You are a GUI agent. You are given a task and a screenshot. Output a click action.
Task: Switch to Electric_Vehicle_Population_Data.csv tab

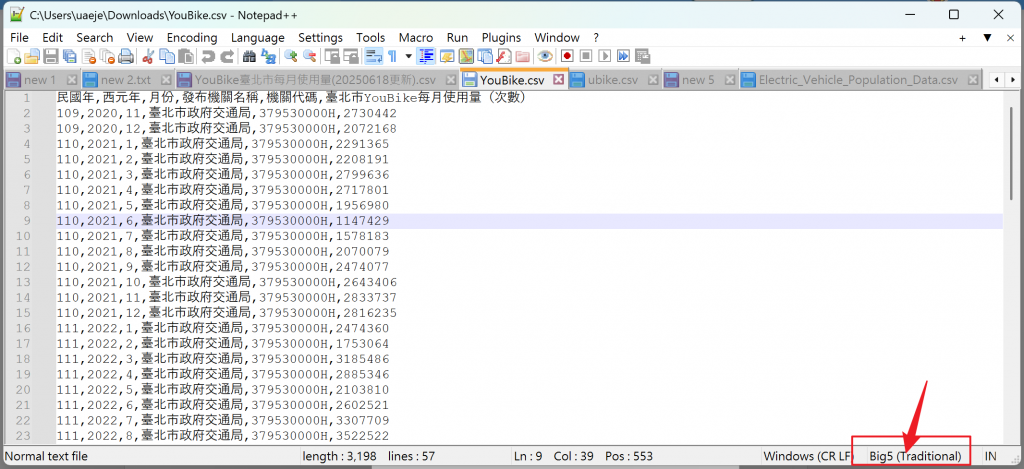(858, 80)
